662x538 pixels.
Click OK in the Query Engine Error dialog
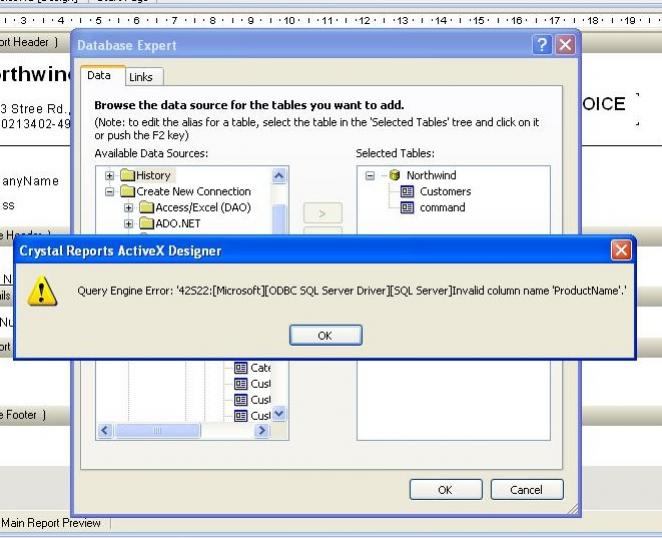[326, 335]
